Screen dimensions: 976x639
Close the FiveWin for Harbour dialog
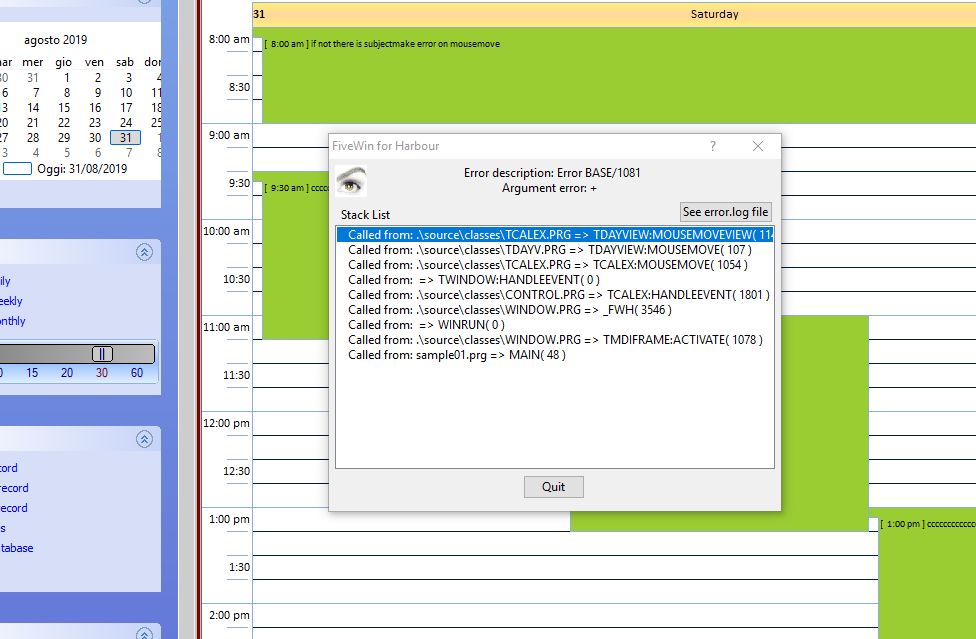[x=758, y=146]
